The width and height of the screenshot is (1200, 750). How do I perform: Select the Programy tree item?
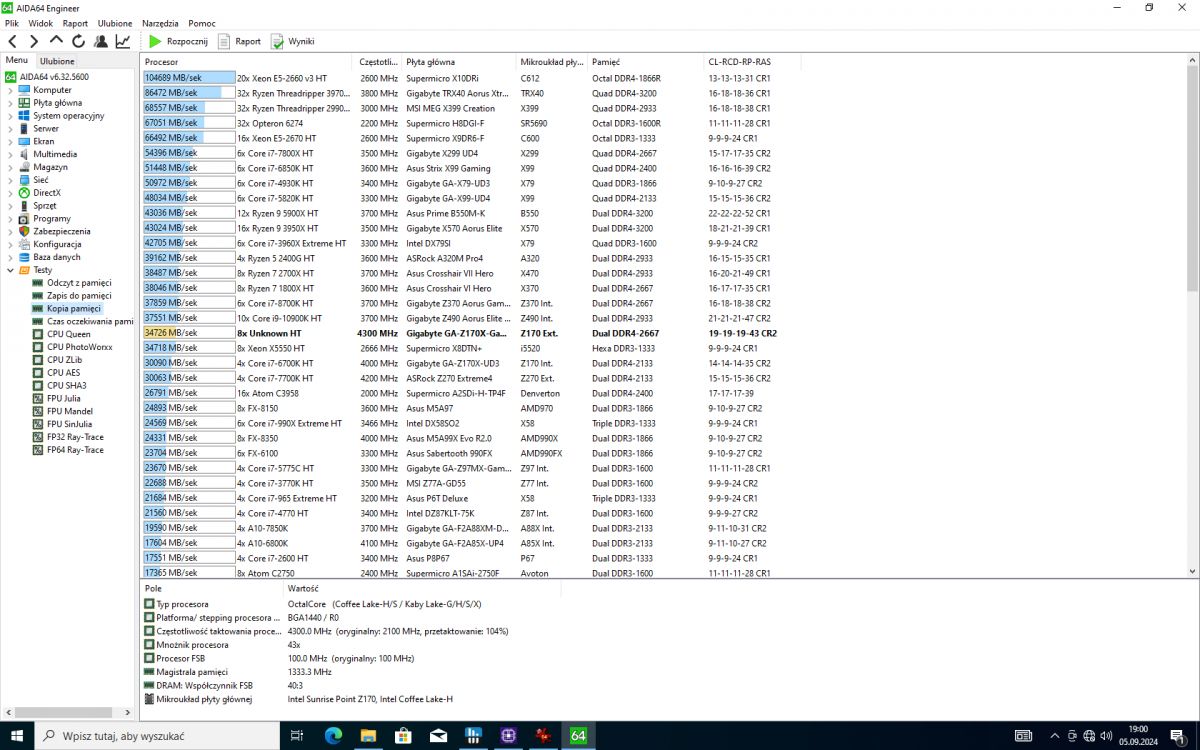click(44, 219)
